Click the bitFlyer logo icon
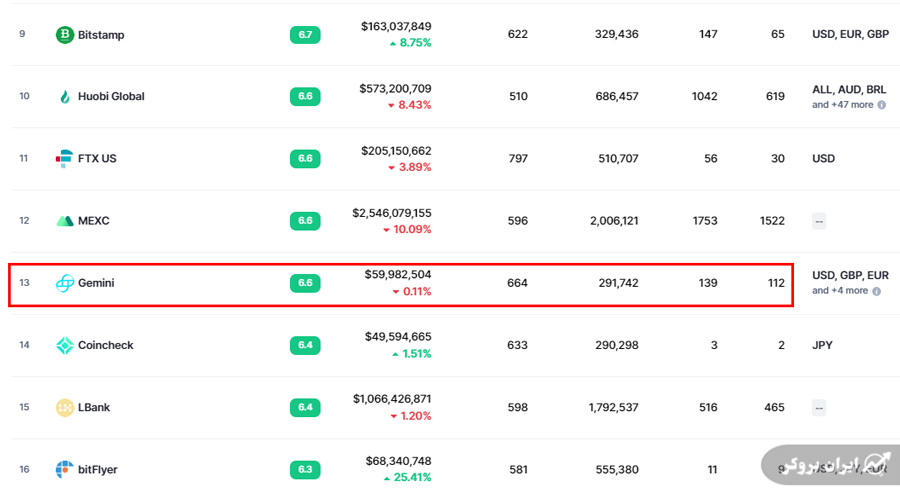Viewport: 900px width, 496px height. pos(65,470)
